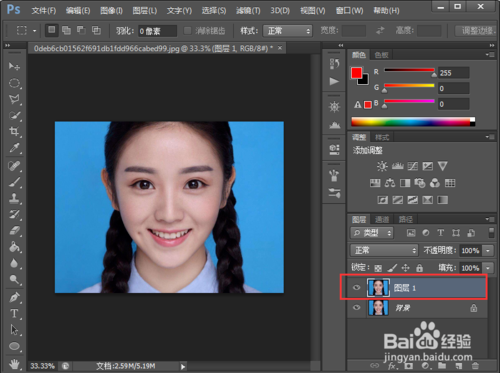This screenshot has height=373, width=500.
Task: Click the New selection mode button
Action: [x=52, y=31]
